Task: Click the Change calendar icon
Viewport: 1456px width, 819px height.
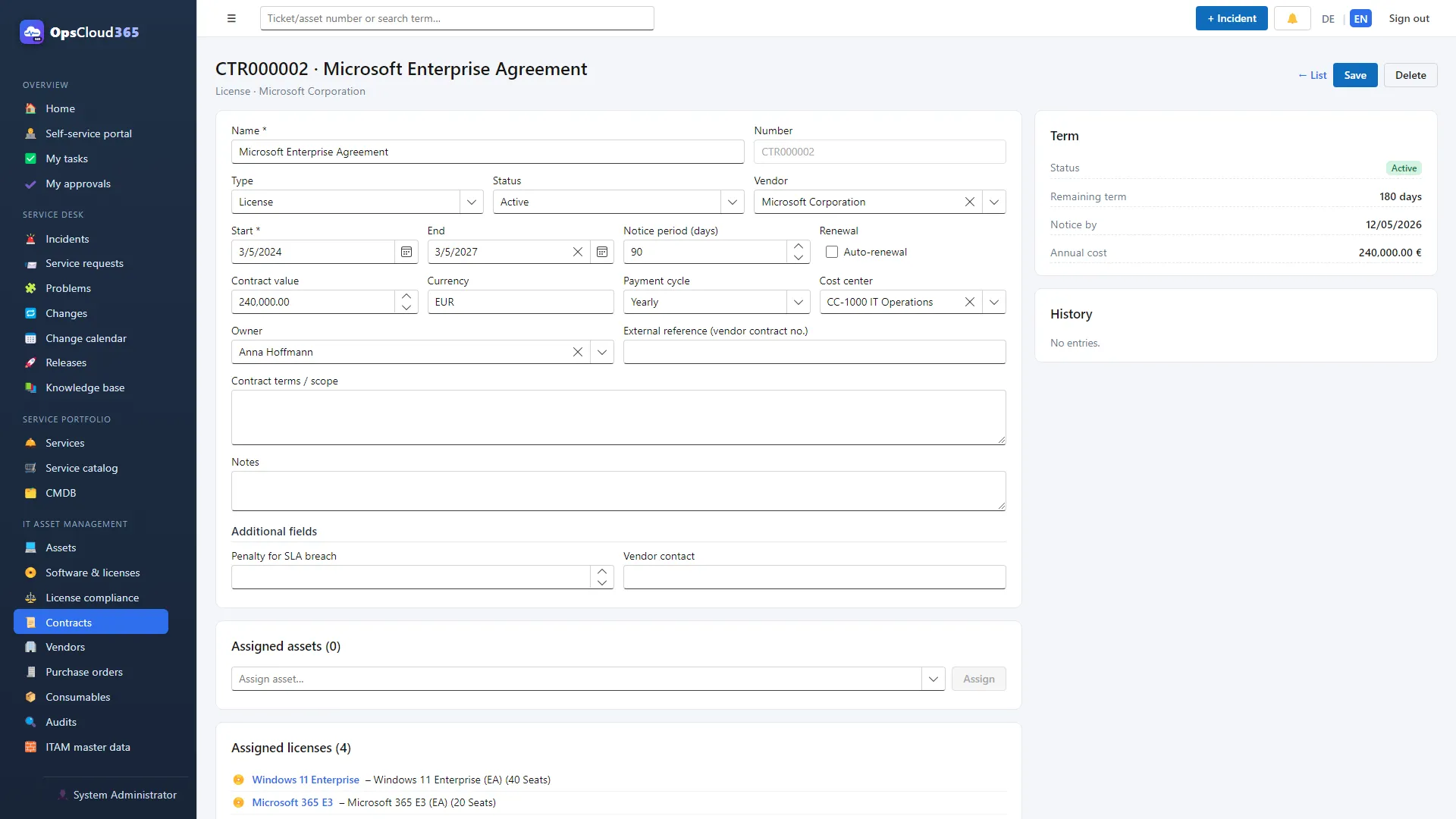Action: point(30,338)
